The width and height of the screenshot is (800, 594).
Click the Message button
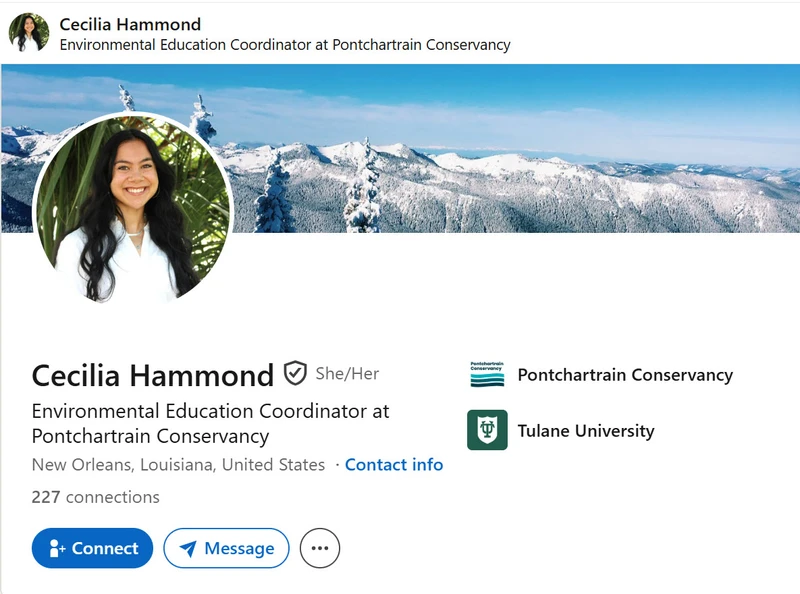[227, 548]
